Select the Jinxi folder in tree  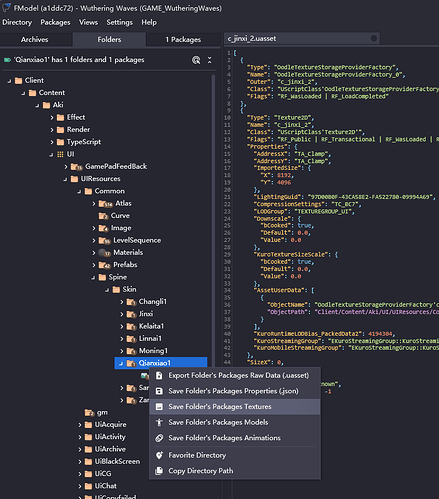coord(146,314)
